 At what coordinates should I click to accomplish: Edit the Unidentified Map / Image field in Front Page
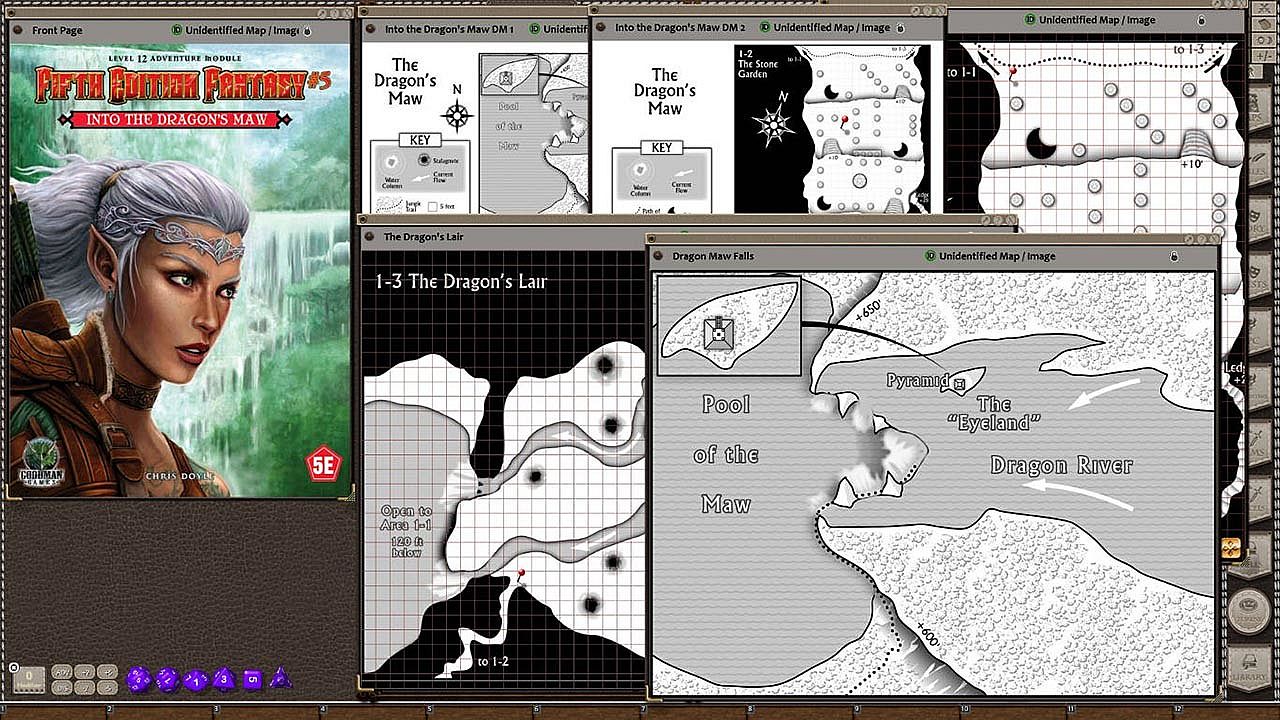click(x=242, y=31)
